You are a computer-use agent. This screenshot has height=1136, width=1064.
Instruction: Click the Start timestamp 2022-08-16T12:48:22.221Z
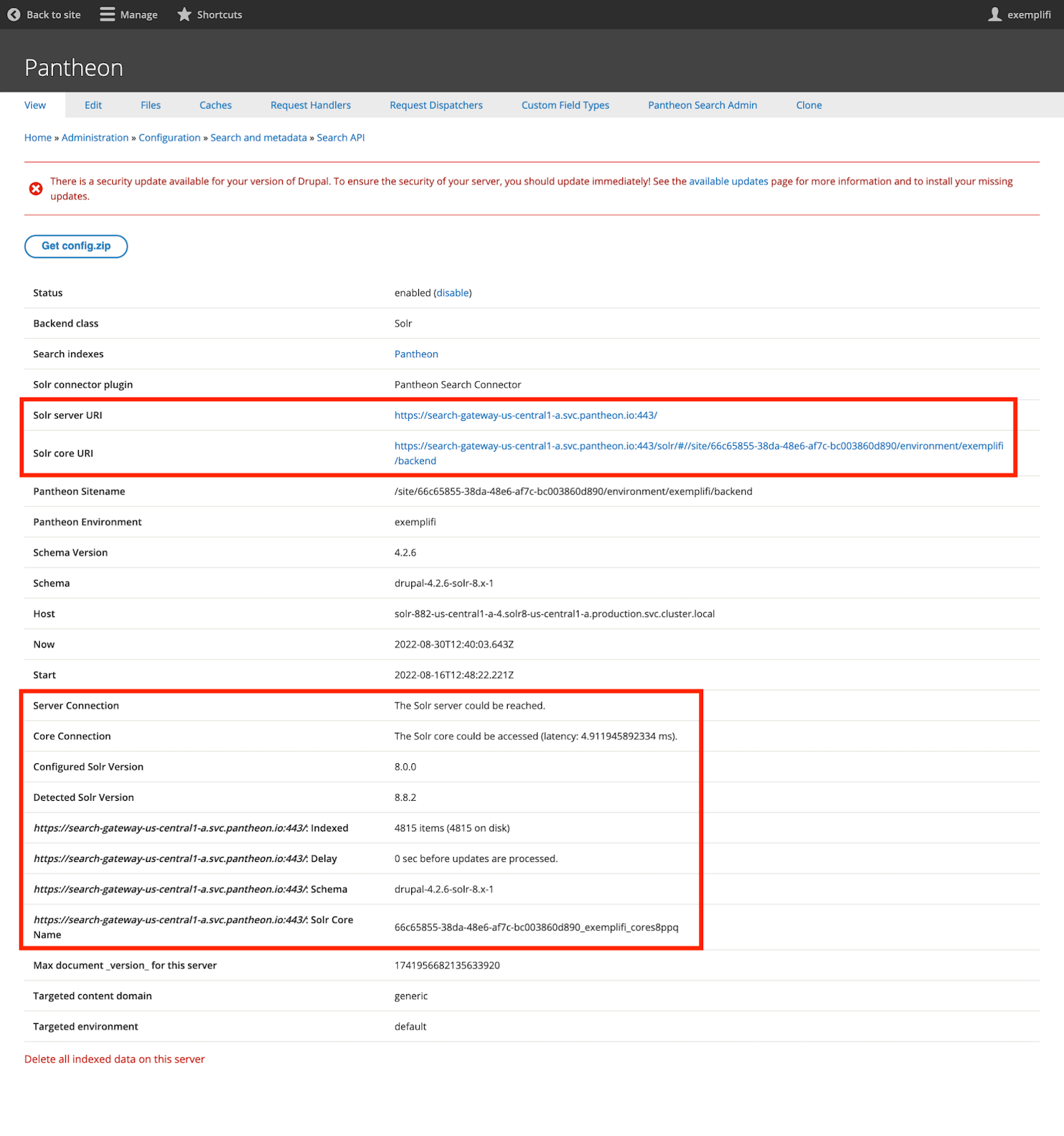tap(454, 674)
